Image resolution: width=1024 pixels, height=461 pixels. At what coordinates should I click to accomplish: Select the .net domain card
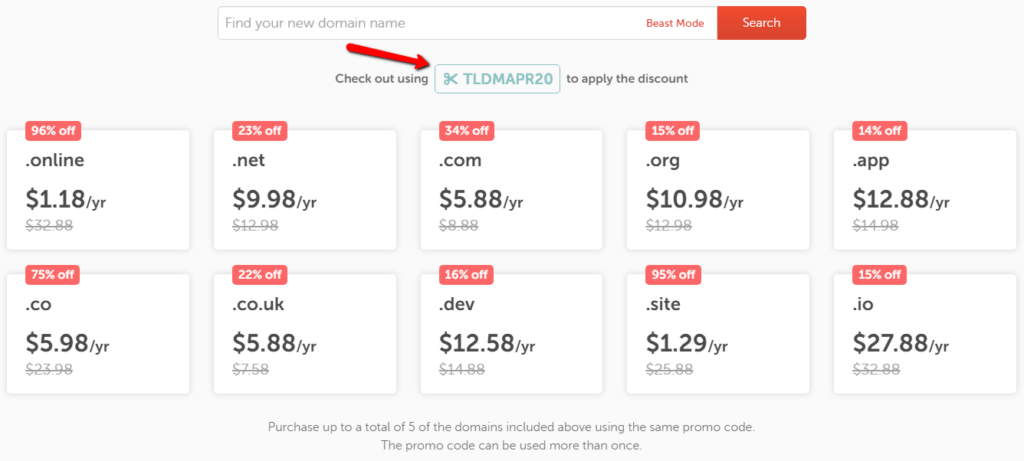tap(305, 190)
